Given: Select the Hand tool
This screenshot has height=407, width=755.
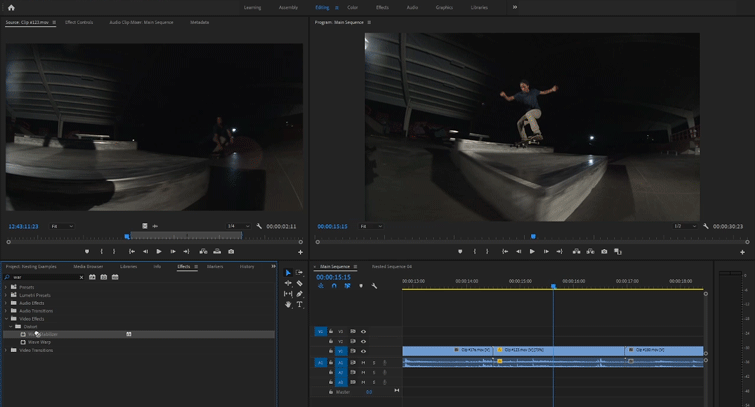Looking at the screenshot, I should click(288, 304).
